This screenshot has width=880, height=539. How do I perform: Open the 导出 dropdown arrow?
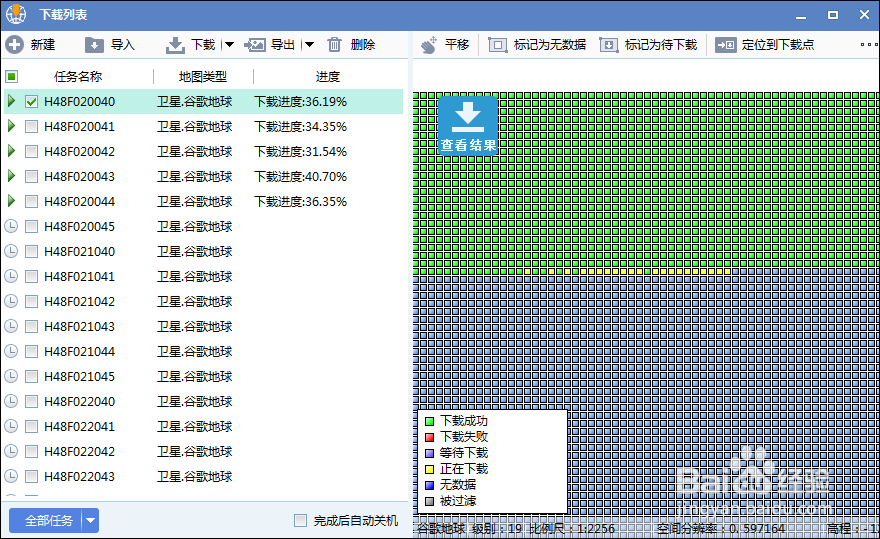point(309,45)
